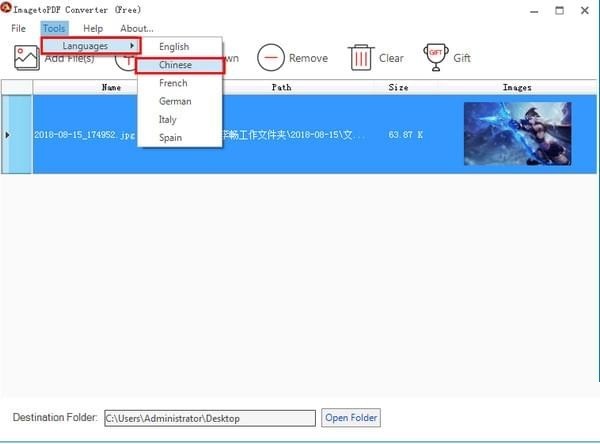Click the Remove circle icon
The height and width of the screenshot is (444, 600).
(271, 58)
